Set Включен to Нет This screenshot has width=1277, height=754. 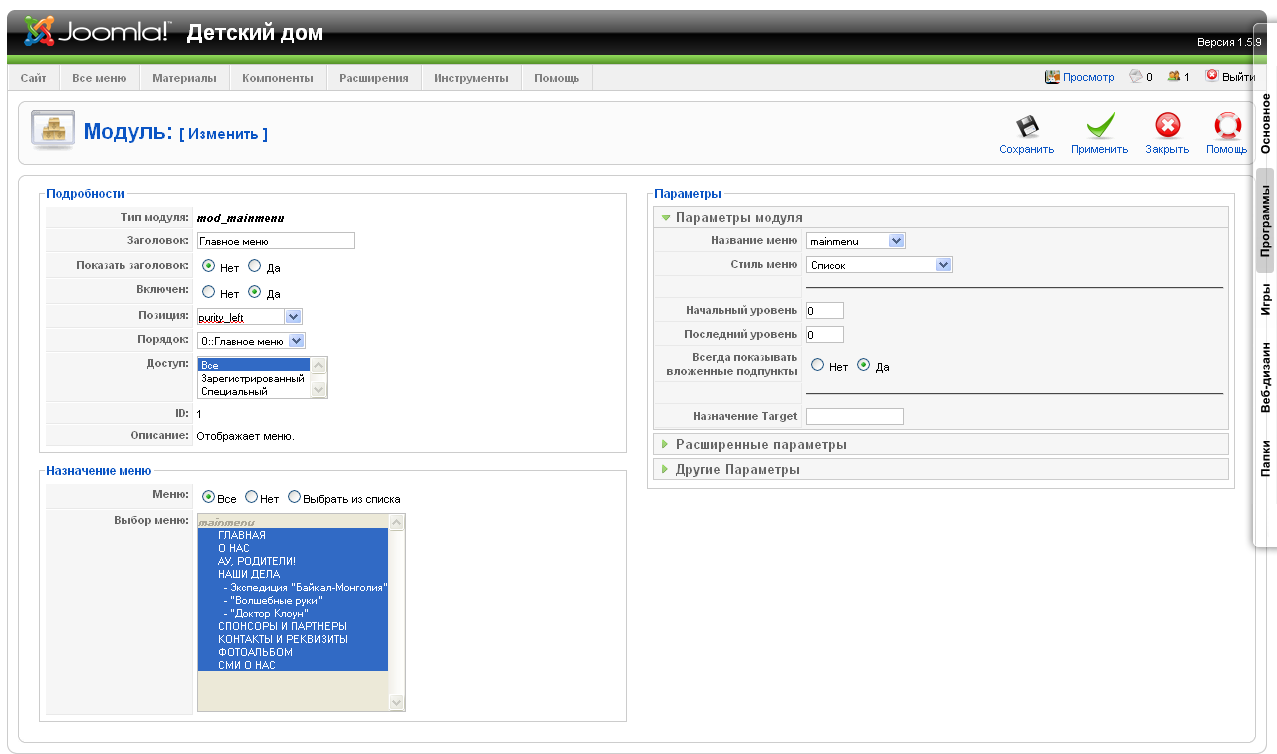(x=208, y=293)
